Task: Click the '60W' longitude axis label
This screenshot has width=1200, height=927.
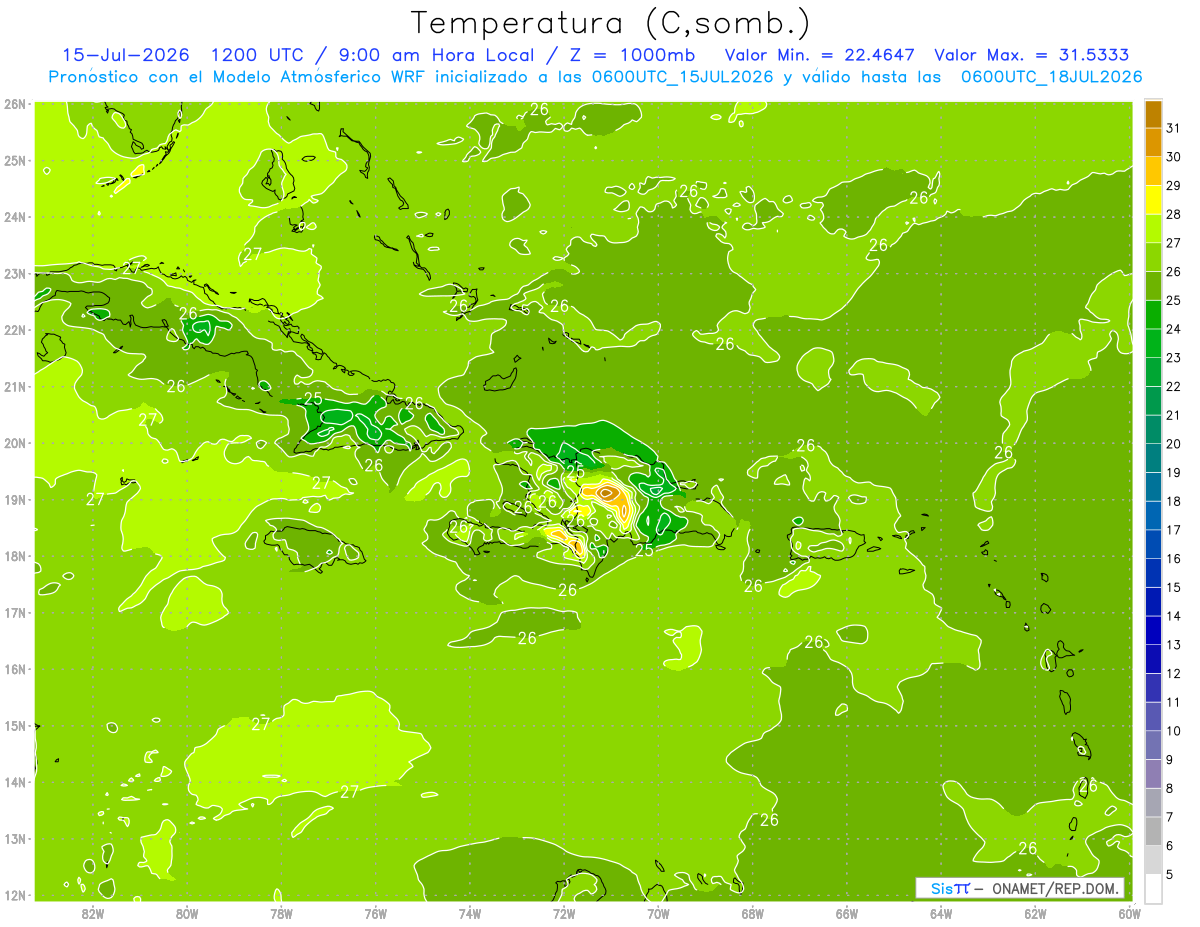Action: coord(1130,912)
